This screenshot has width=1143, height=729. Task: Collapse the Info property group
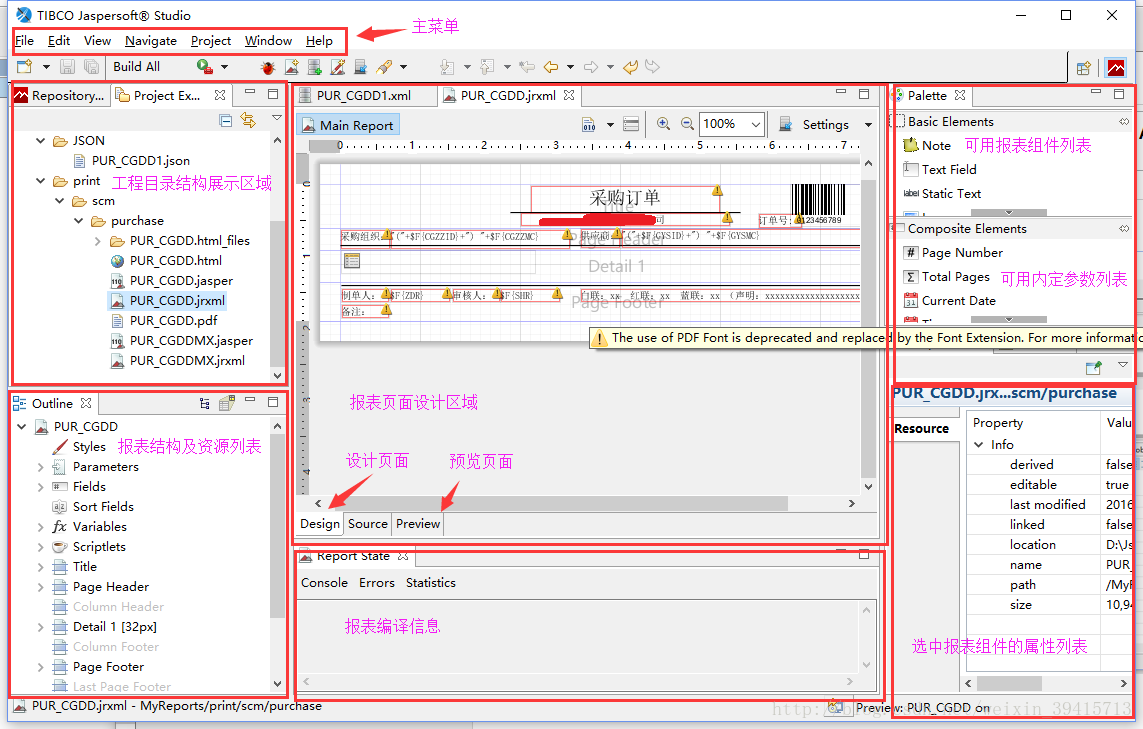pyautogui.click(x=979, y=445)
